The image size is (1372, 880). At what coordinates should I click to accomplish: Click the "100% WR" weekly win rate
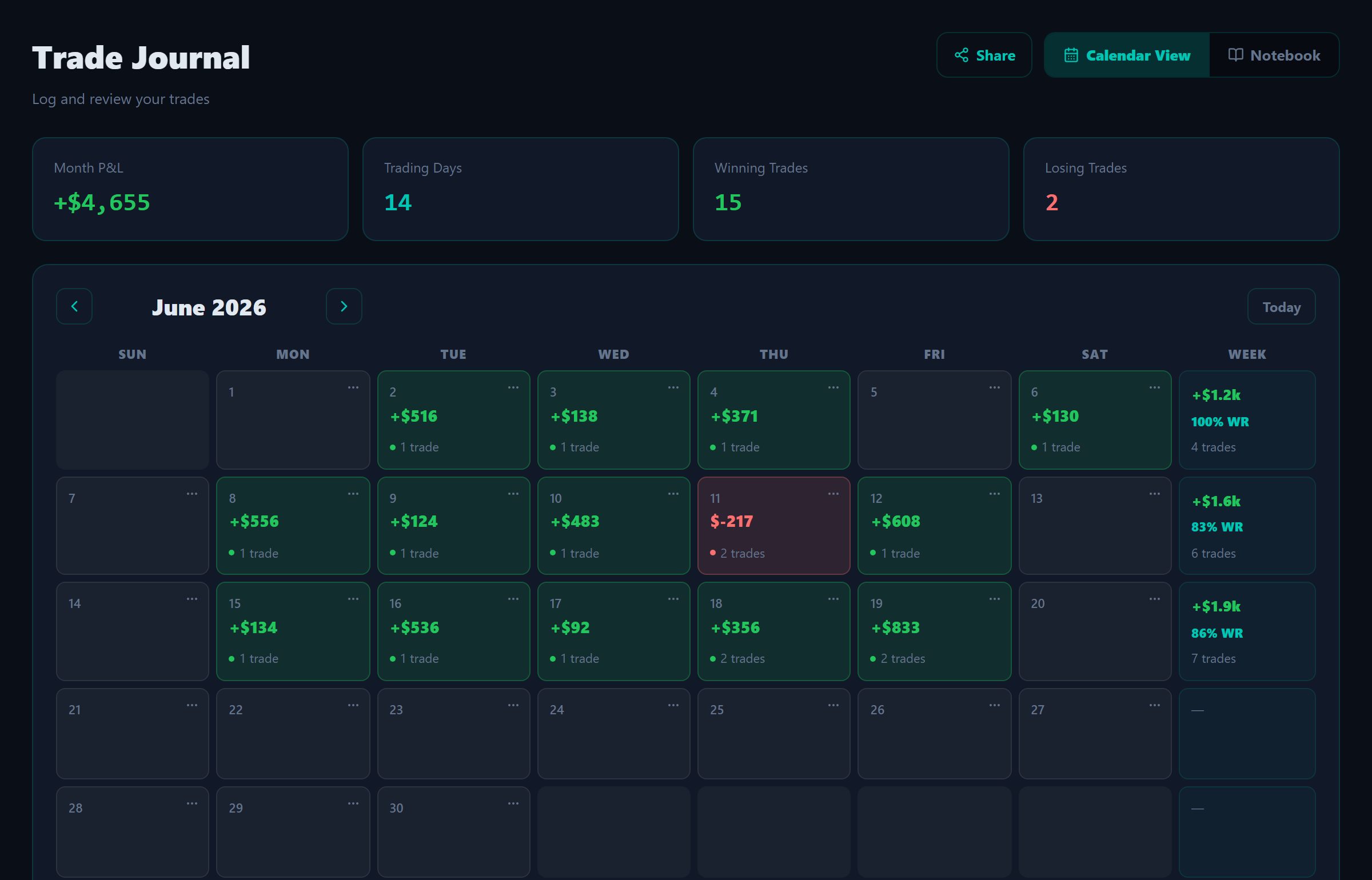click(1220, 422)
